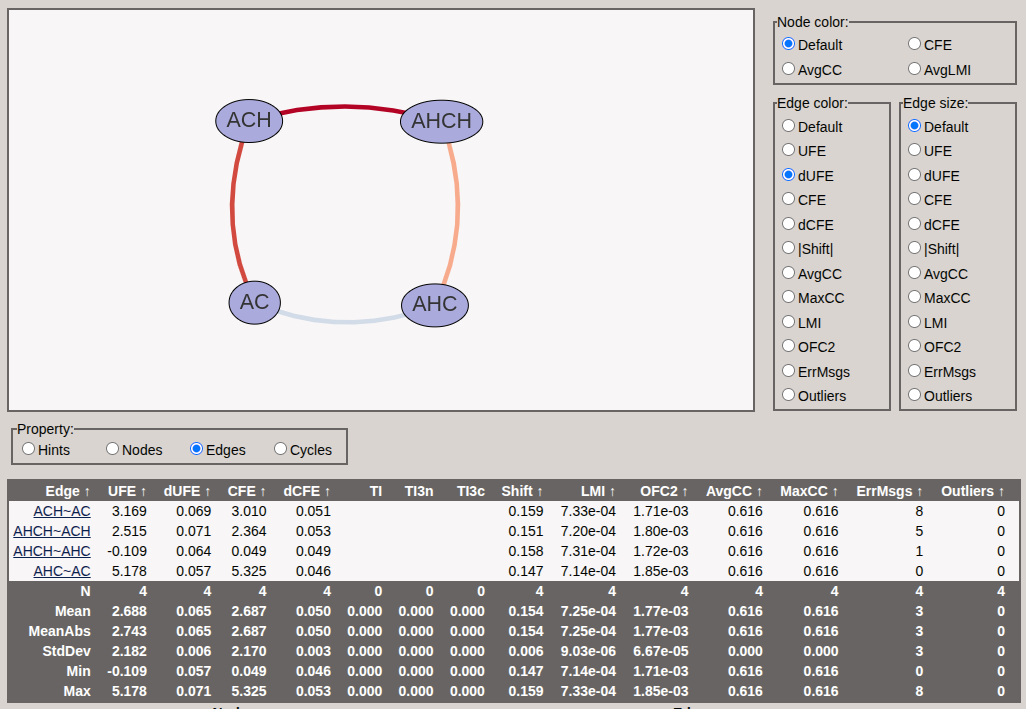Enable CFE node color option
Screen dimensions: 1026x709
914,44
